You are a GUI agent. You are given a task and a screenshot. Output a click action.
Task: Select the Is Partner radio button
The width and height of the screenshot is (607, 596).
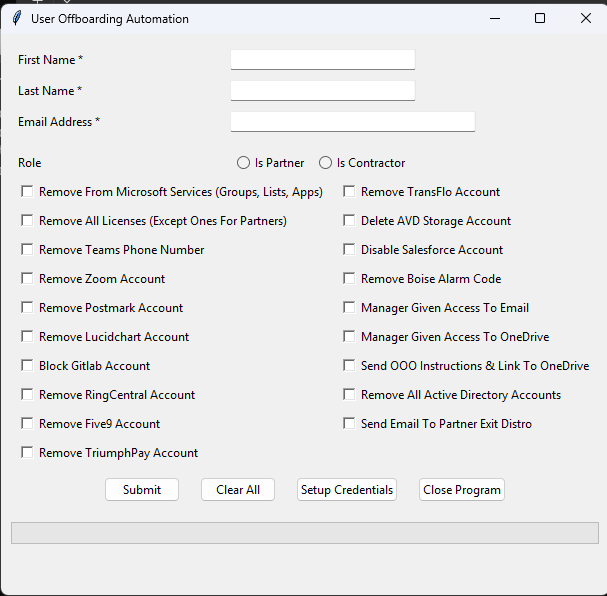(243, 163)
